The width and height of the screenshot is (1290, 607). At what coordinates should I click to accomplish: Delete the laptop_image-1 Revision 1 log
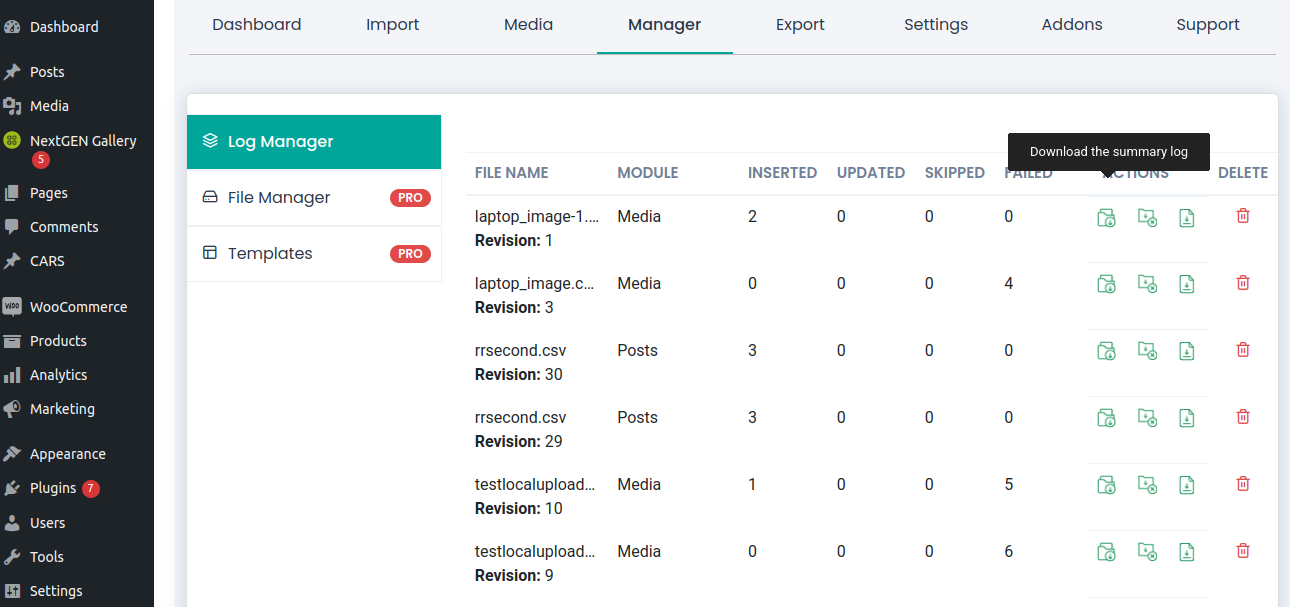[1243, 216]
